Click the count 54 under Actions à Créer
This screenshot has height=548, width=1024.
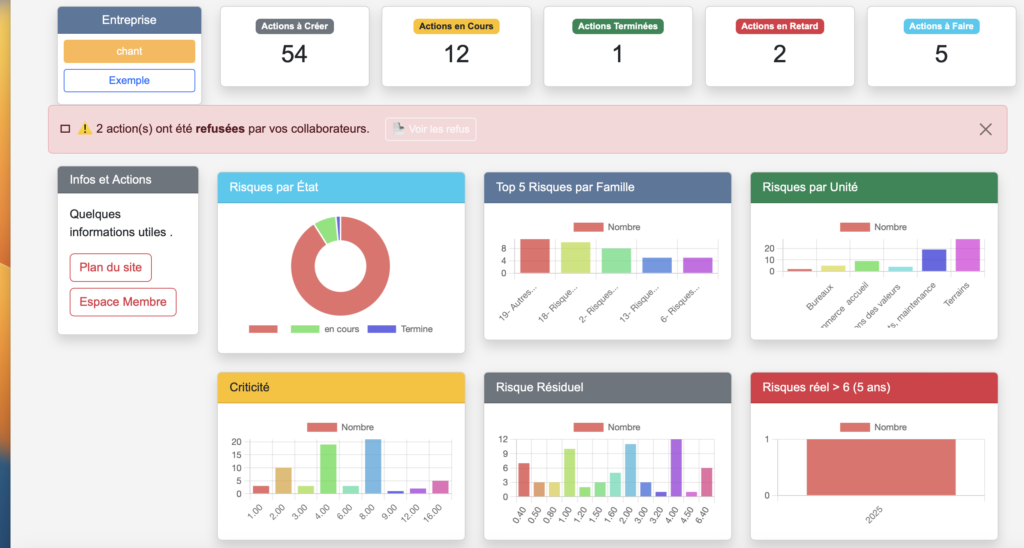coord(295,54)
